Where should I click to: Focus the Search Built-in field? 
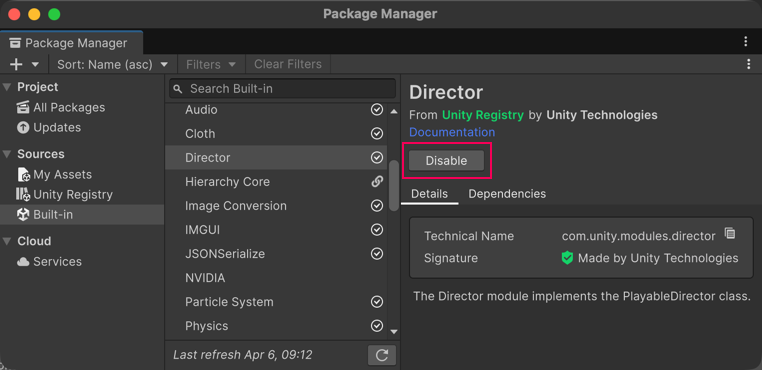click(282, 88)
